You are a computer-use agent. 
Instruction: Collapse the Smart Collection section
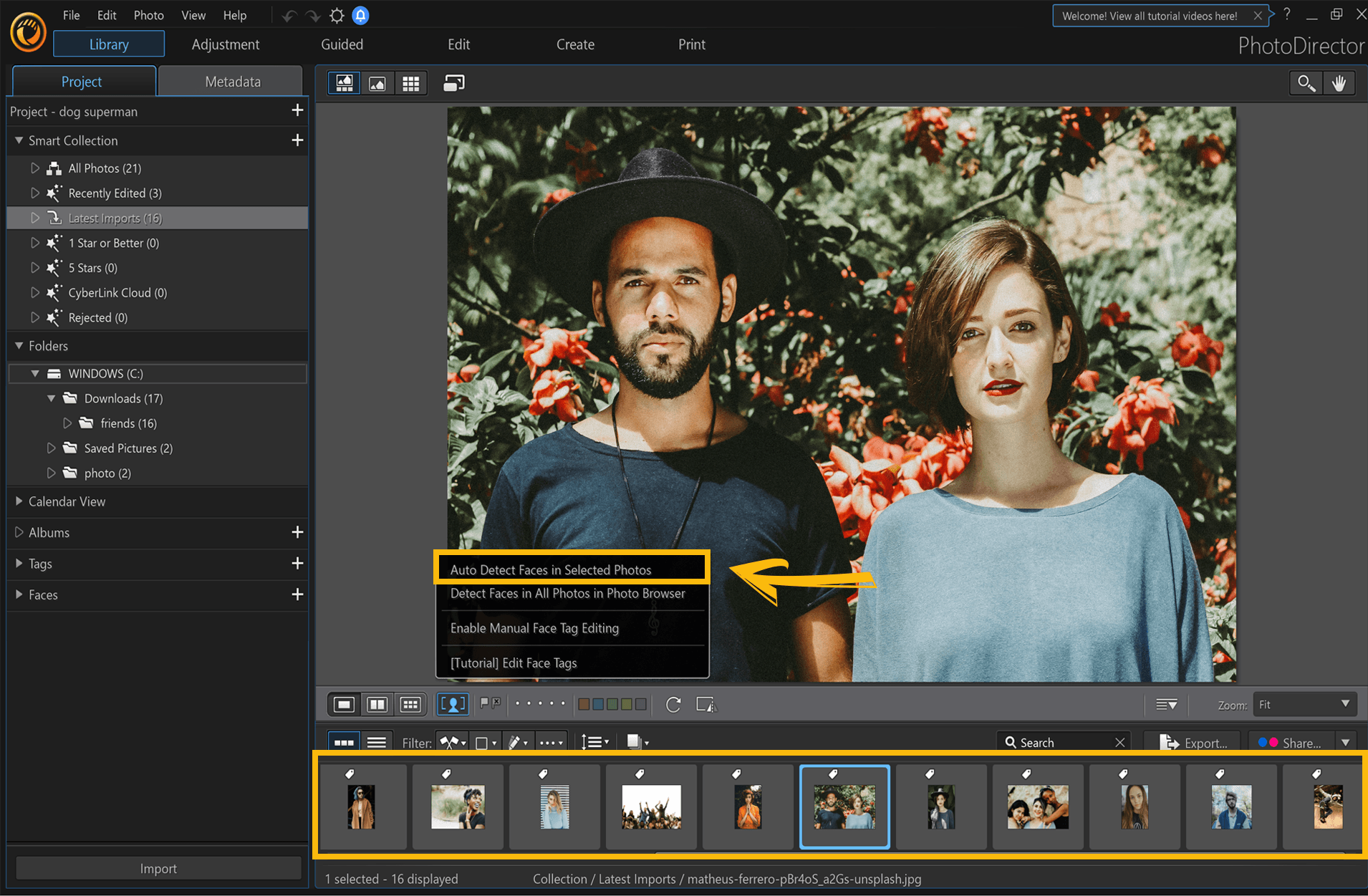(19, 140)
